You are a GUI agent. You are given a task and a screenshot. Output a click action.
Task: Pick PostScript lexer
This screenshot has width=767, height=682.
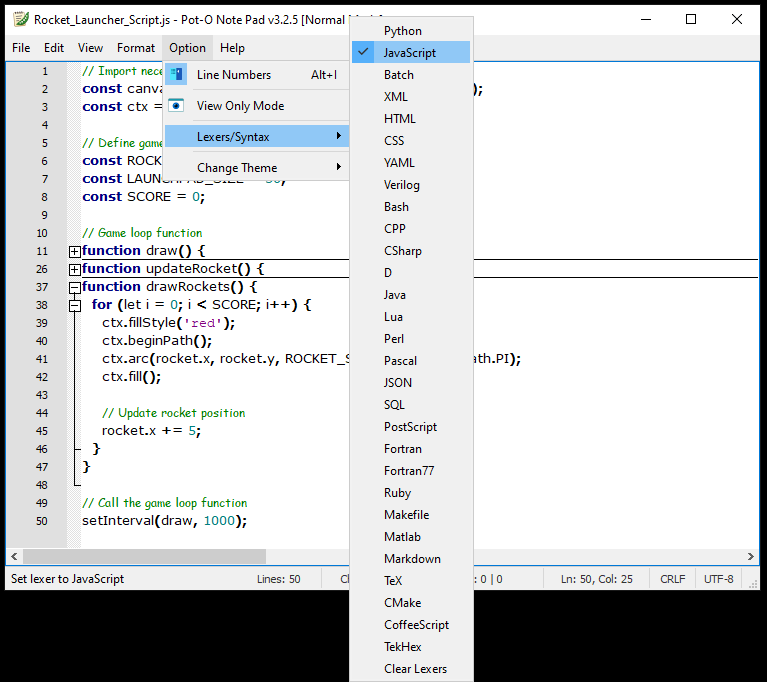(x=411, y=427)
